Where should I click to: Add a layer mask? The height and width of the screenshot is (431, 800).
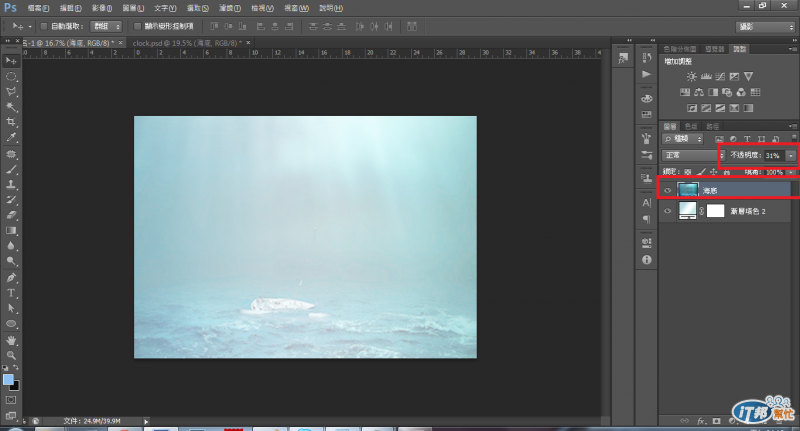coord(716,421)
